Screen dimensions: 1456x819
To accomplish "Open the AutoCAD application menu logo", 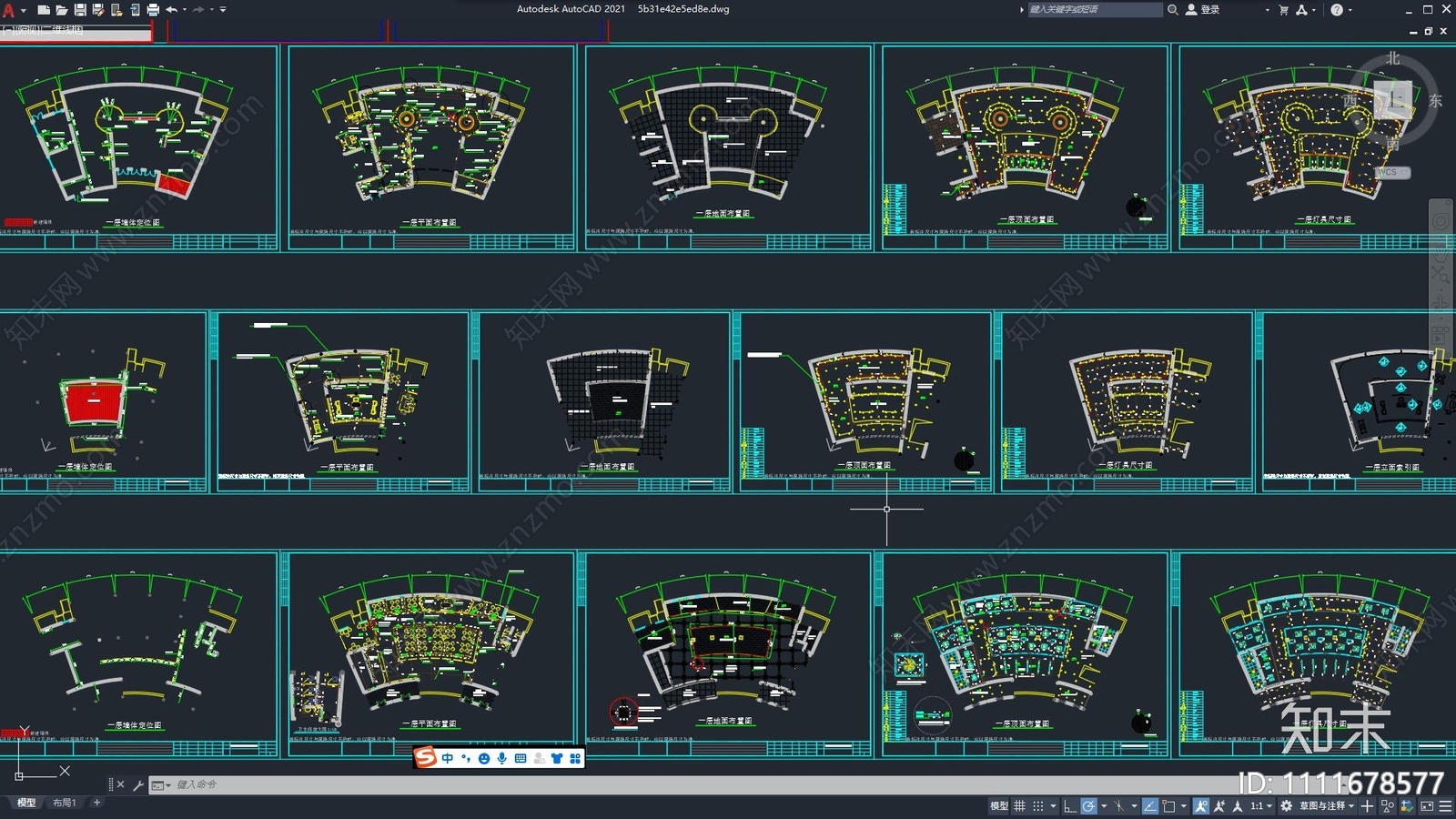I will 9,10.
